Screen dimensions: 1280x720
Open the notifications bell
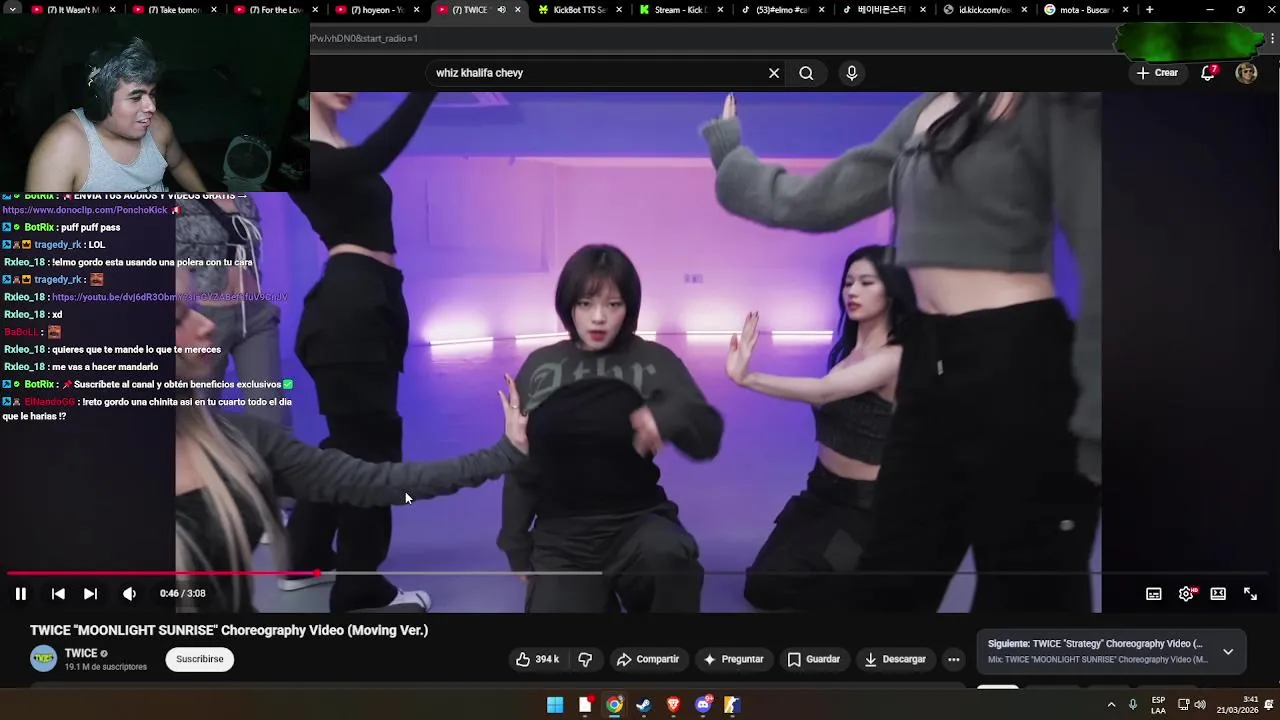click(1208, 73)
